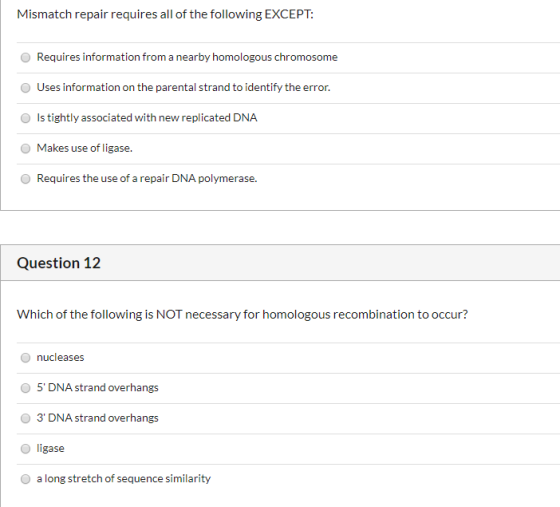
Task: Click the homologous recombination question text
Action: click(x=242, y=315)
